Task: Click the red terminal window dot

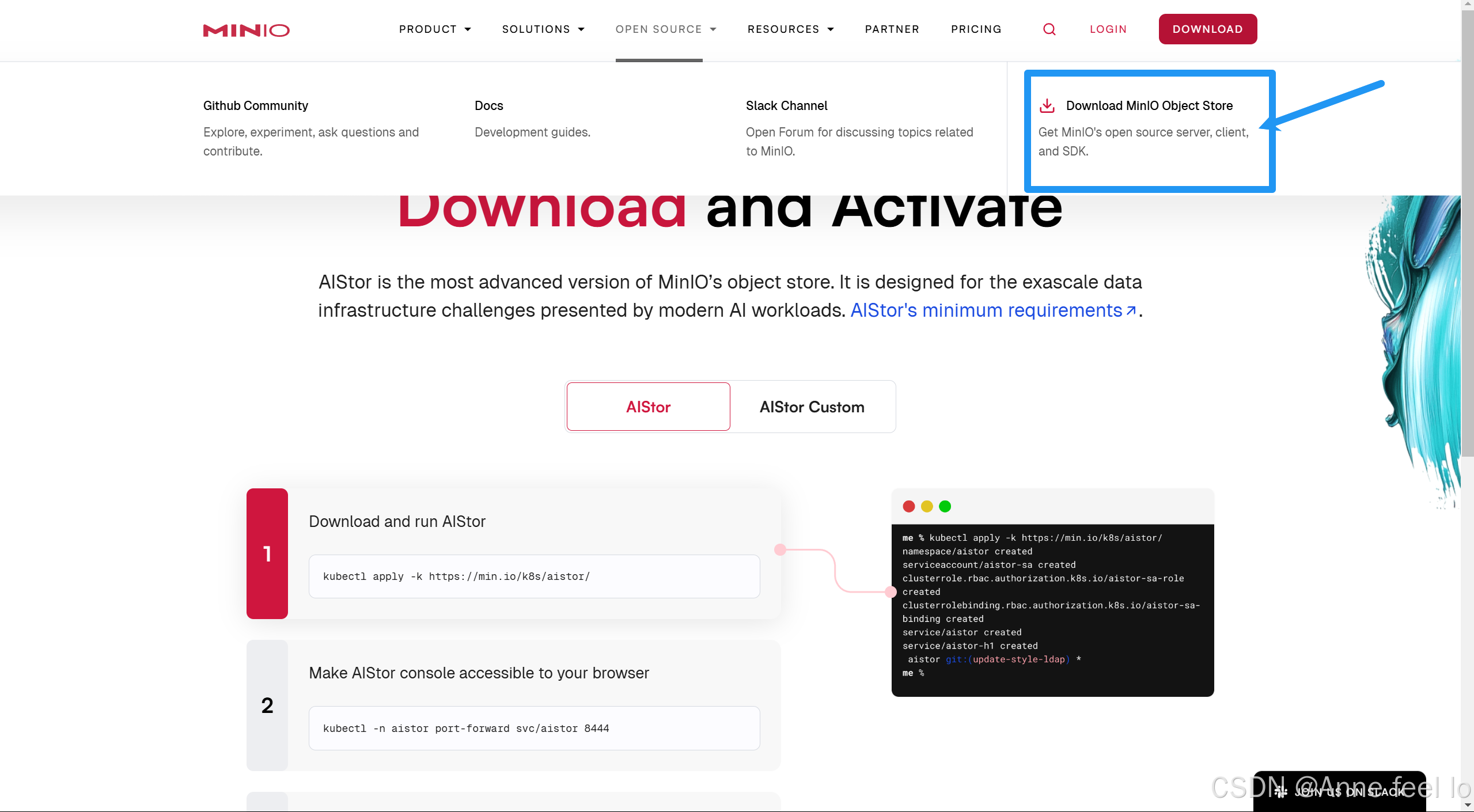Action: [x=909, y=506]
